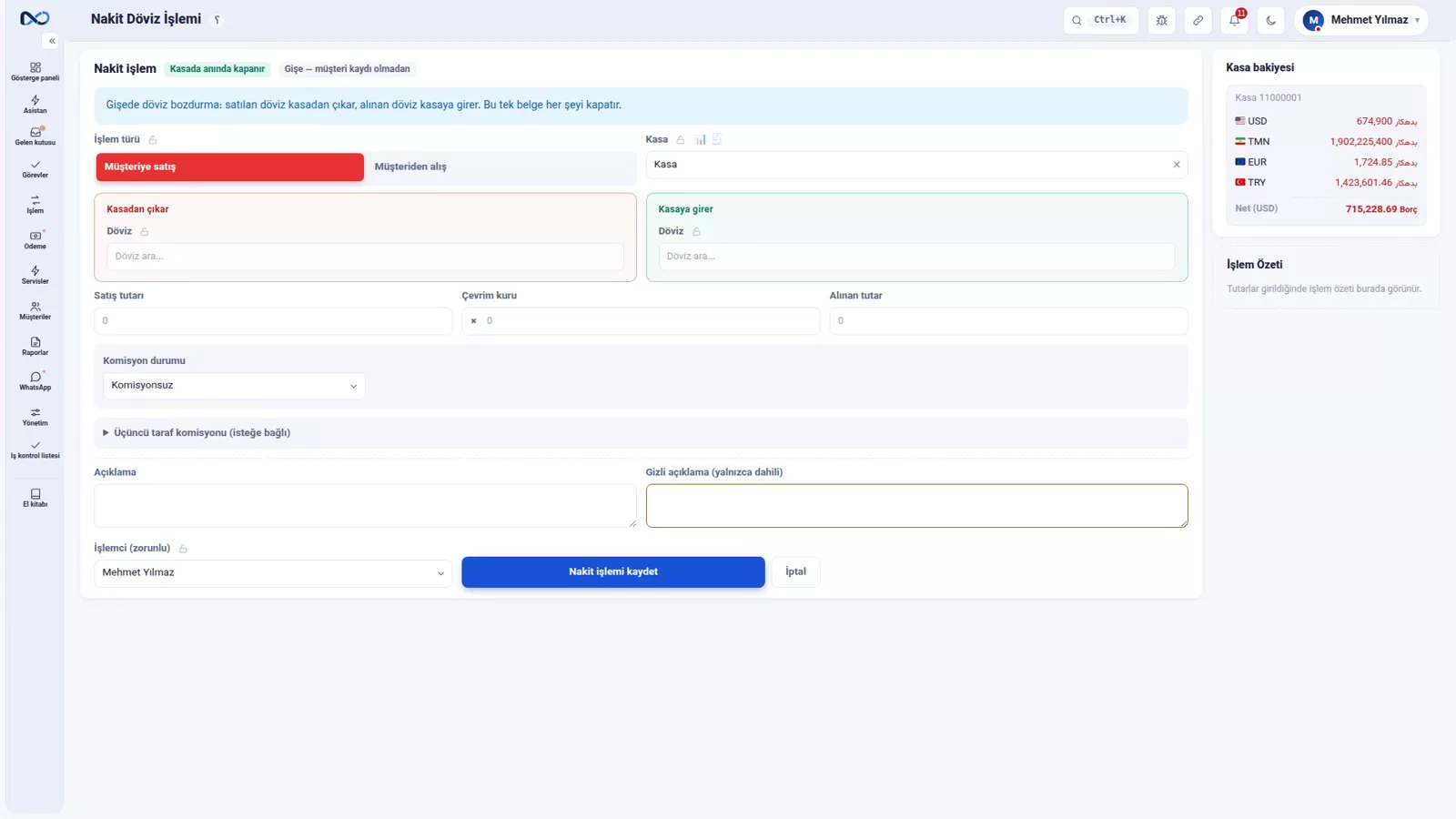The image size is (1456, 819).
Task: Collapse the sidebar with the double chevron
Action: point(52,41)
